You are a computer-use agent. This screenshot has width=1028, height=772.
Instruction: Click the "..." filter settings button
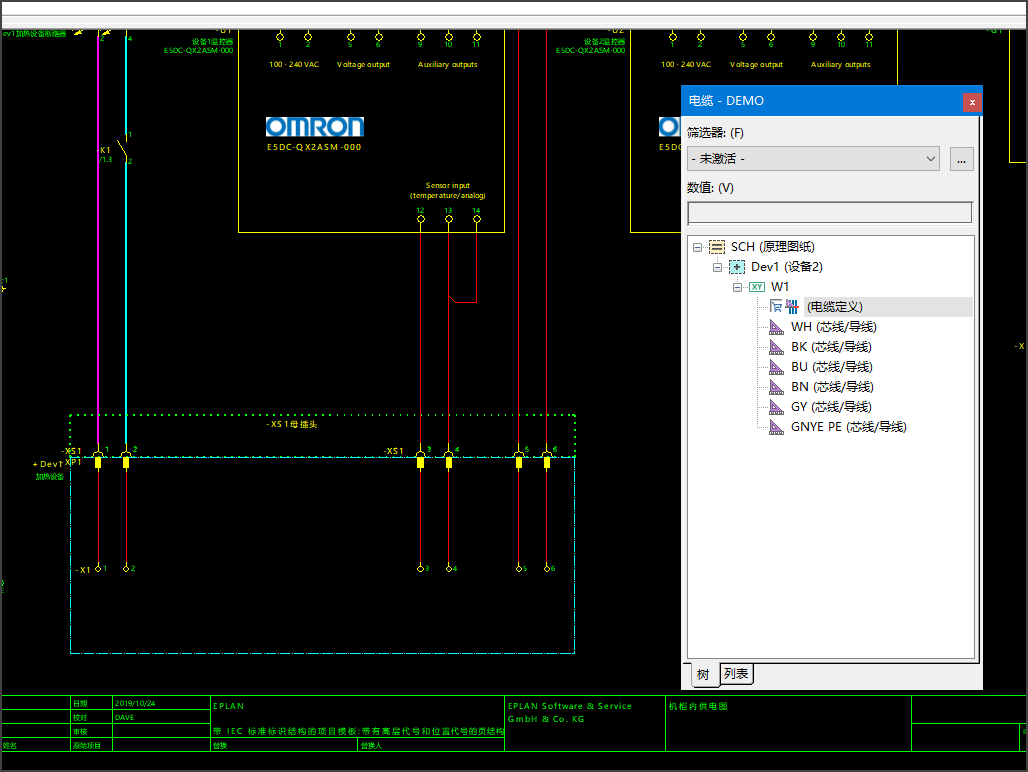(x=961, y=159)
